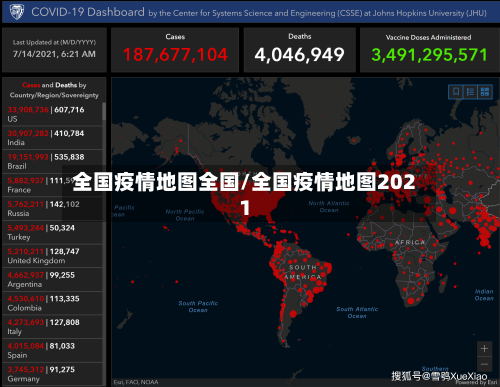Viewport: 500px width, 387px height.
Task: Select the Germany row in country list
Action: (x=52, y=374)
